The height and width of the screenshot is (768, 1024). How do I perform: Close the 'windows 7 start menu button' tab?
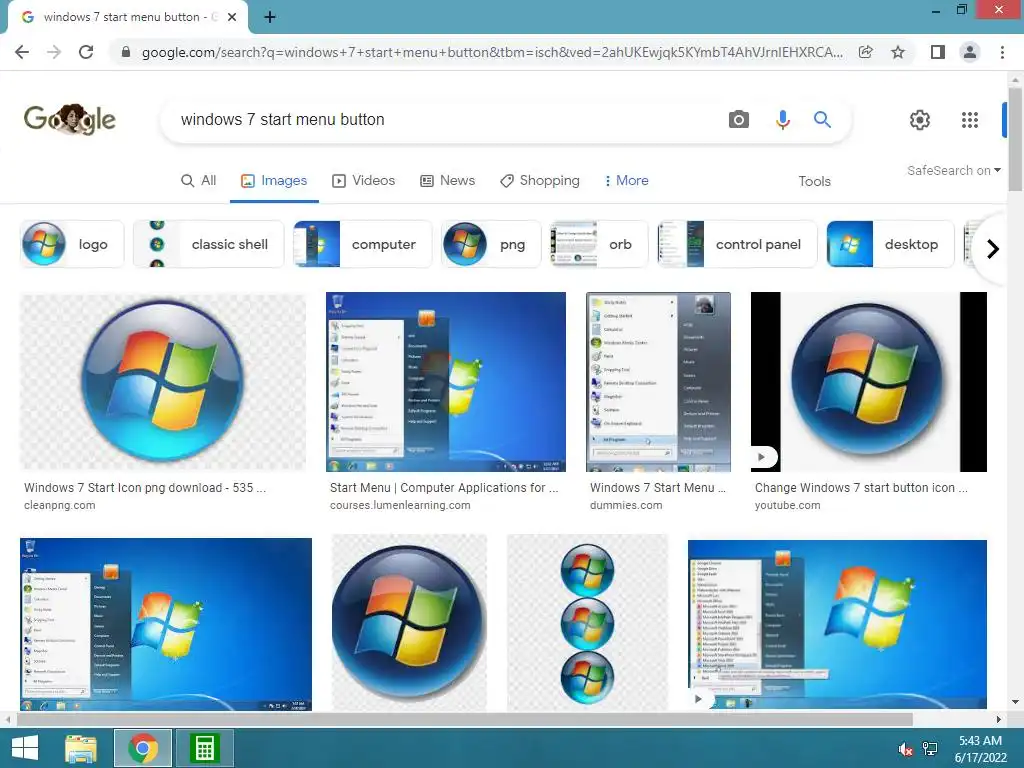point(232,17)
